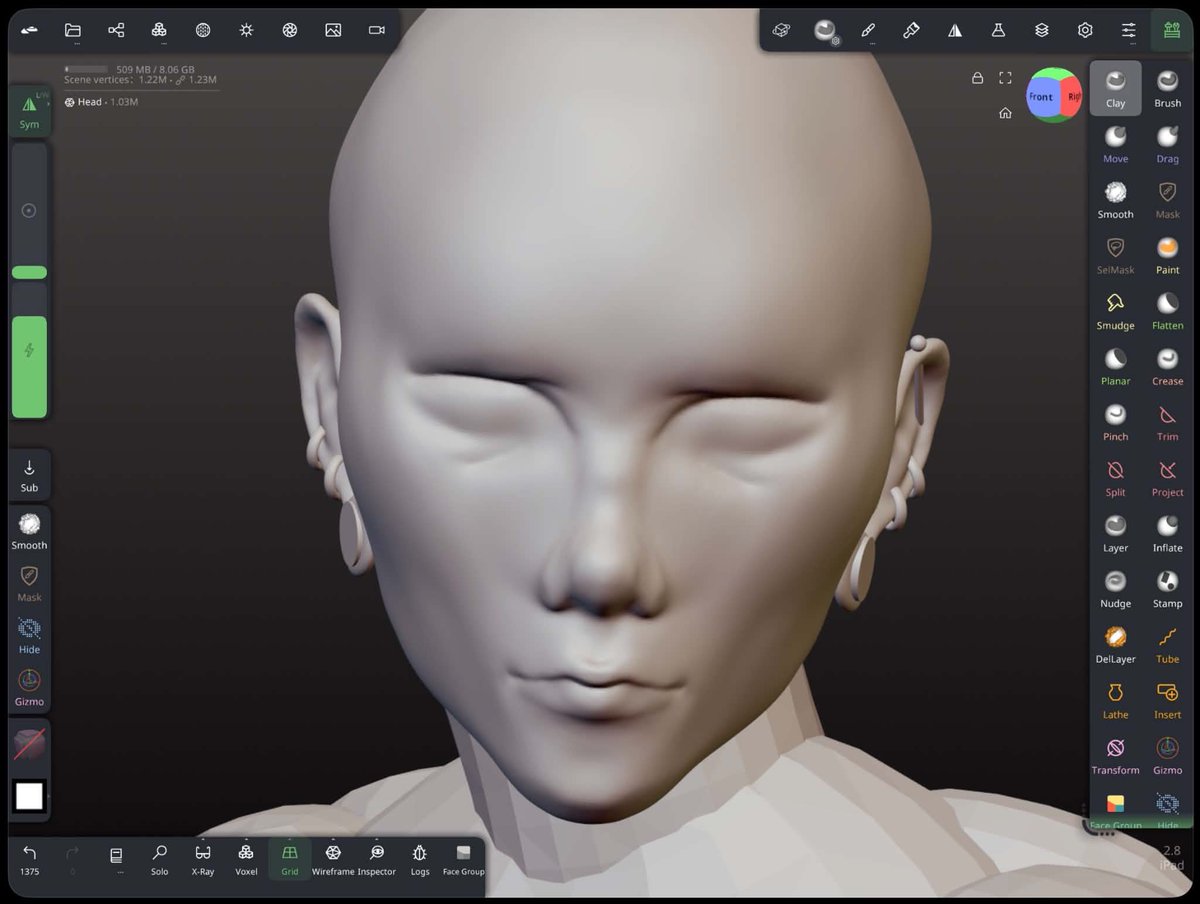This screenshot has width=1200, height=904.
Task: Enter fullscreen with the brackets icon
Action: point(1006,78)
